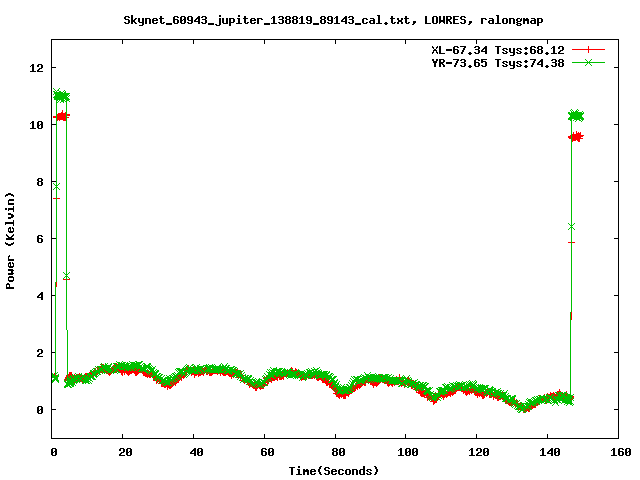Click the x-axis tick label 160

pos(620,452)
